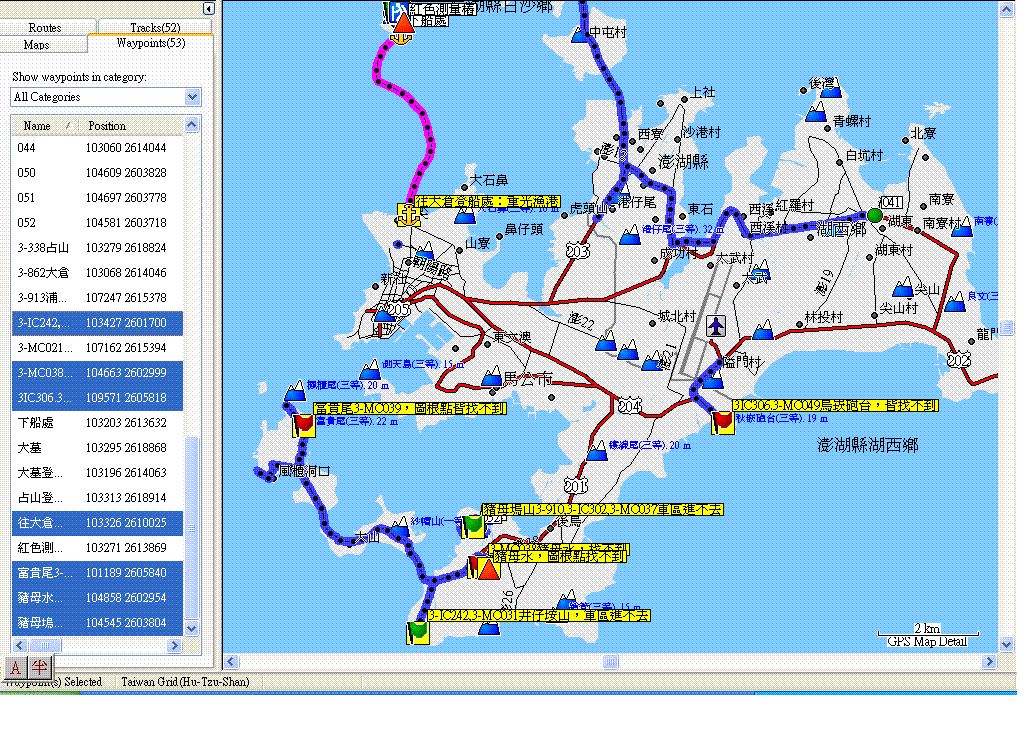Click the airport airplane icon on map
Screen dimensions: 1024x742
click(716, 325)
